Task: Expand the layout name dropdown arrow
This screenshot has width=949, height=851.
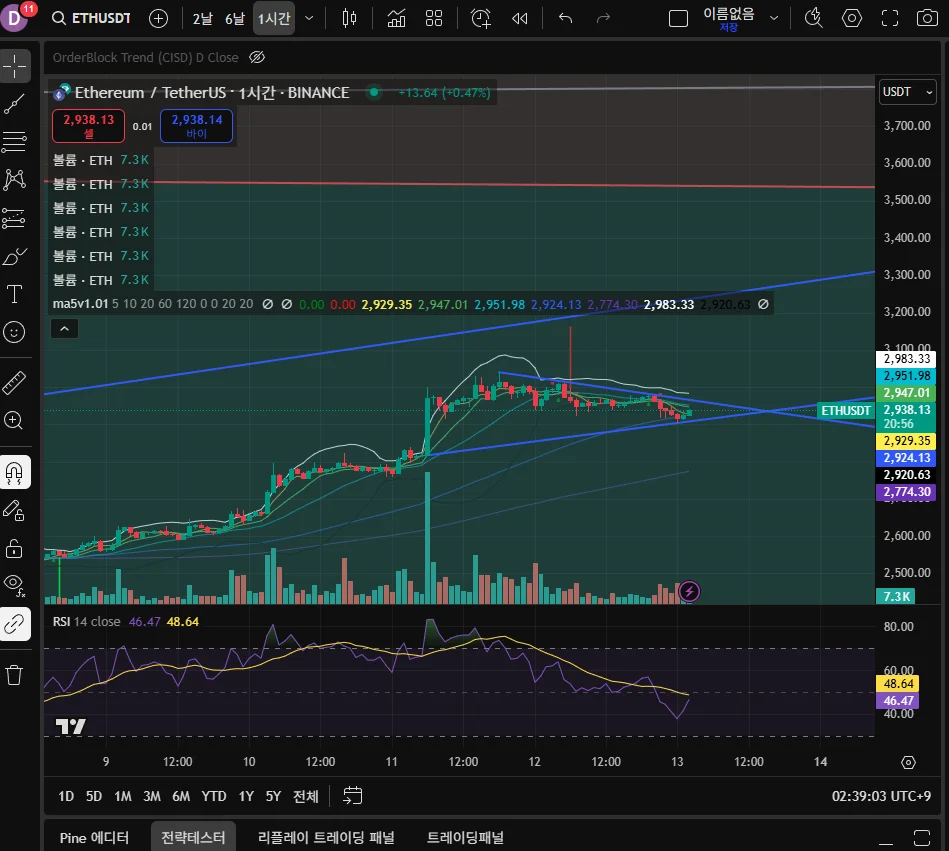Action: pyautogui.click(x=774, y=18)
